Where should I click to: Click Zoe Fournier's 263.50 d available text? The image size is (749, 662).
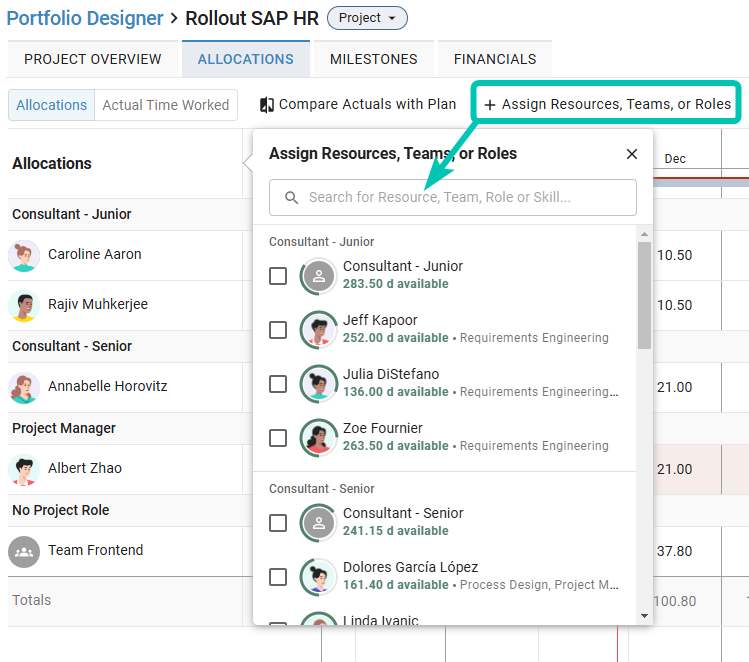click(x=396, y=446)
